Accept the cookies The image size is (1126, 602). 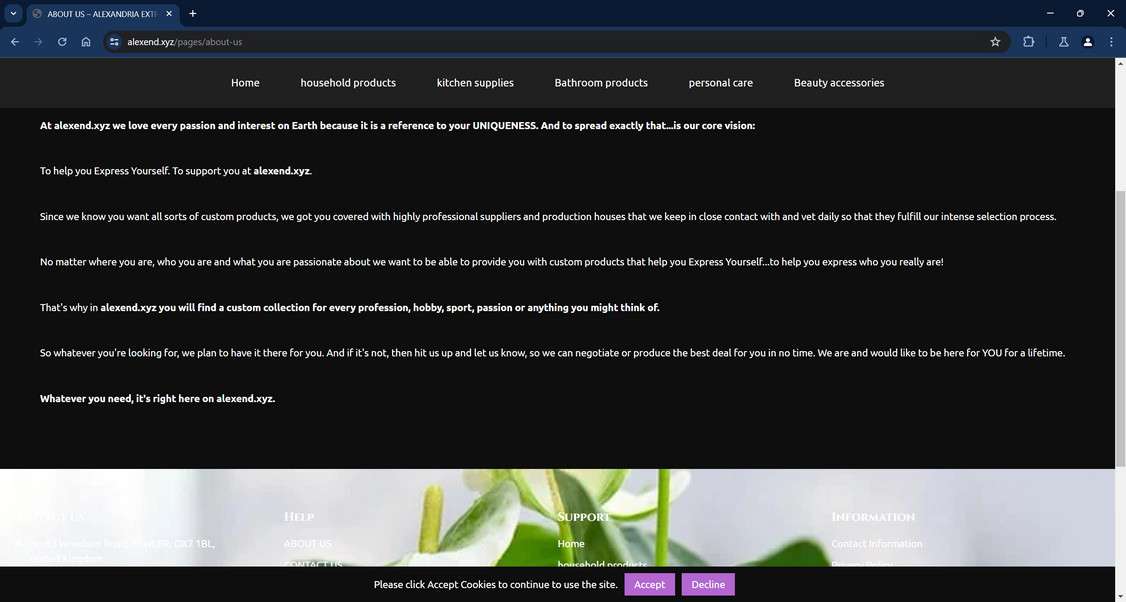point(649,584)
